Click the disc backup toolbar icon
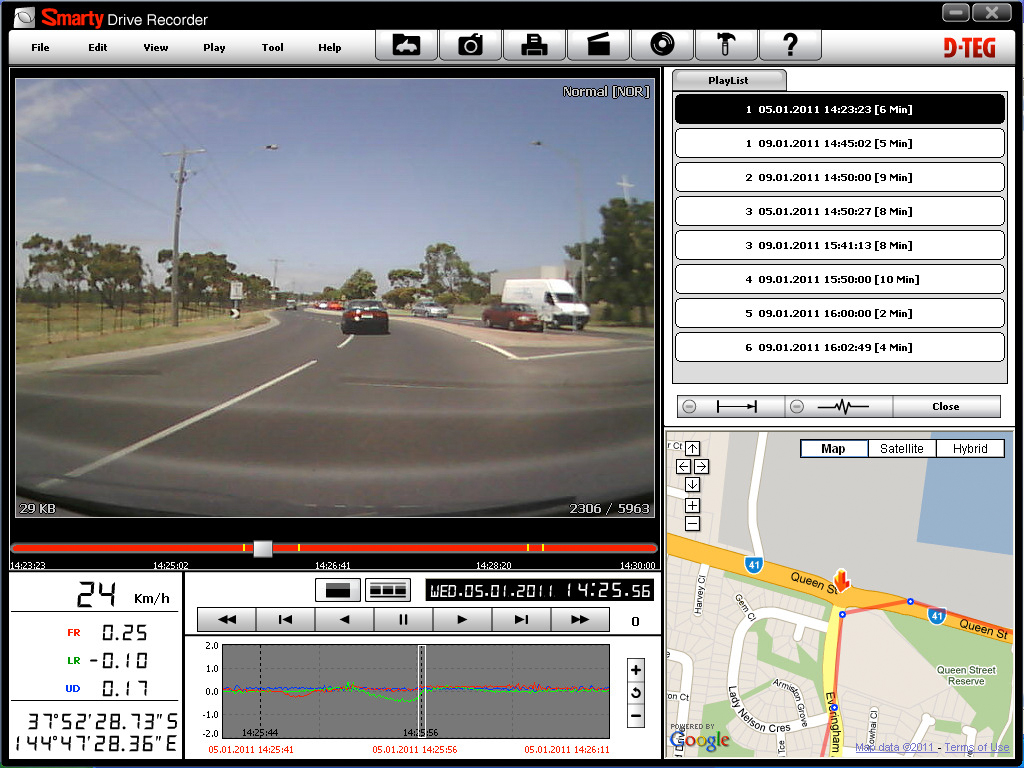1024x768 pixels. point(662,46)
